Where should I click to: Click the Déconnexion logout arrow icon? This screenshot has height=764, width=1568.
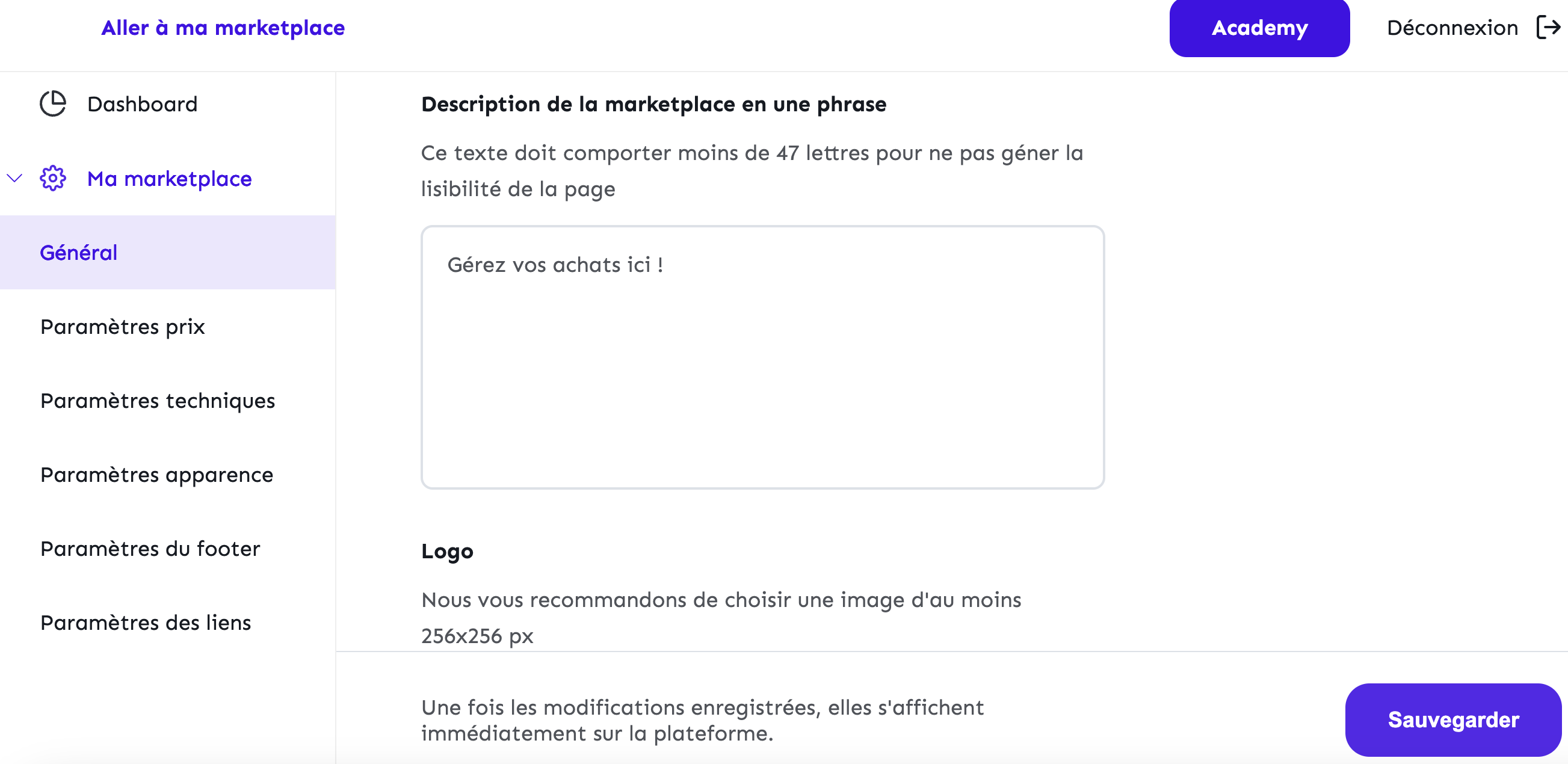(1548, 28)
